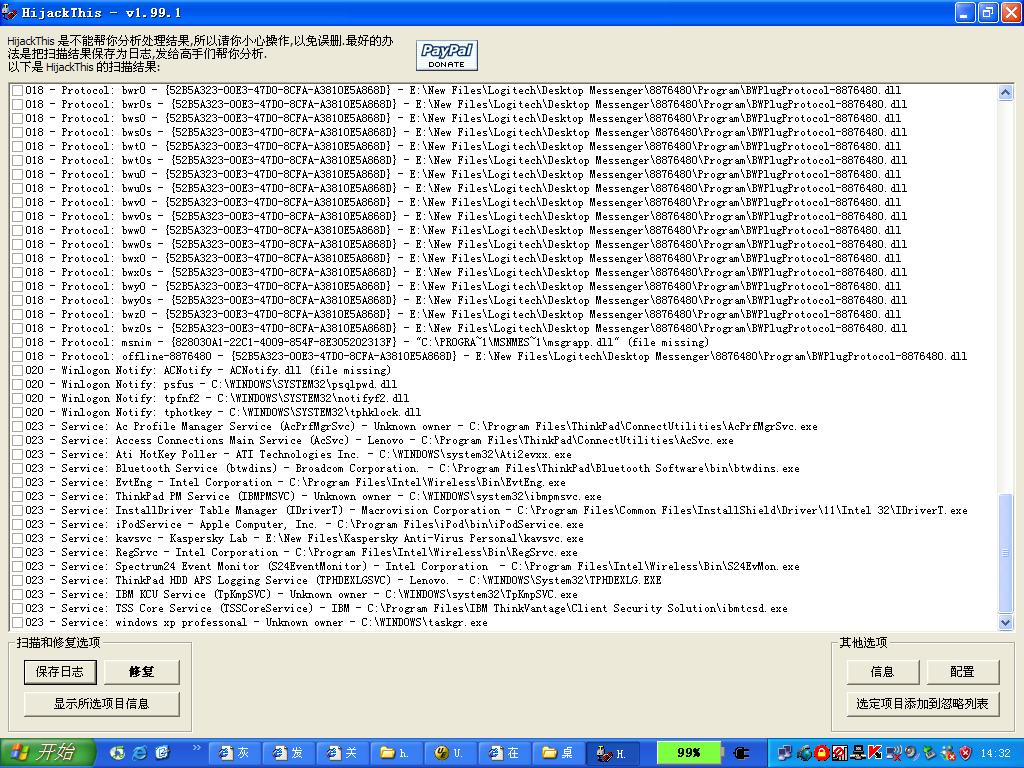Click the first system tray icon after the plug
Screen dimensions: 1024x768
[x=786, y=753]
